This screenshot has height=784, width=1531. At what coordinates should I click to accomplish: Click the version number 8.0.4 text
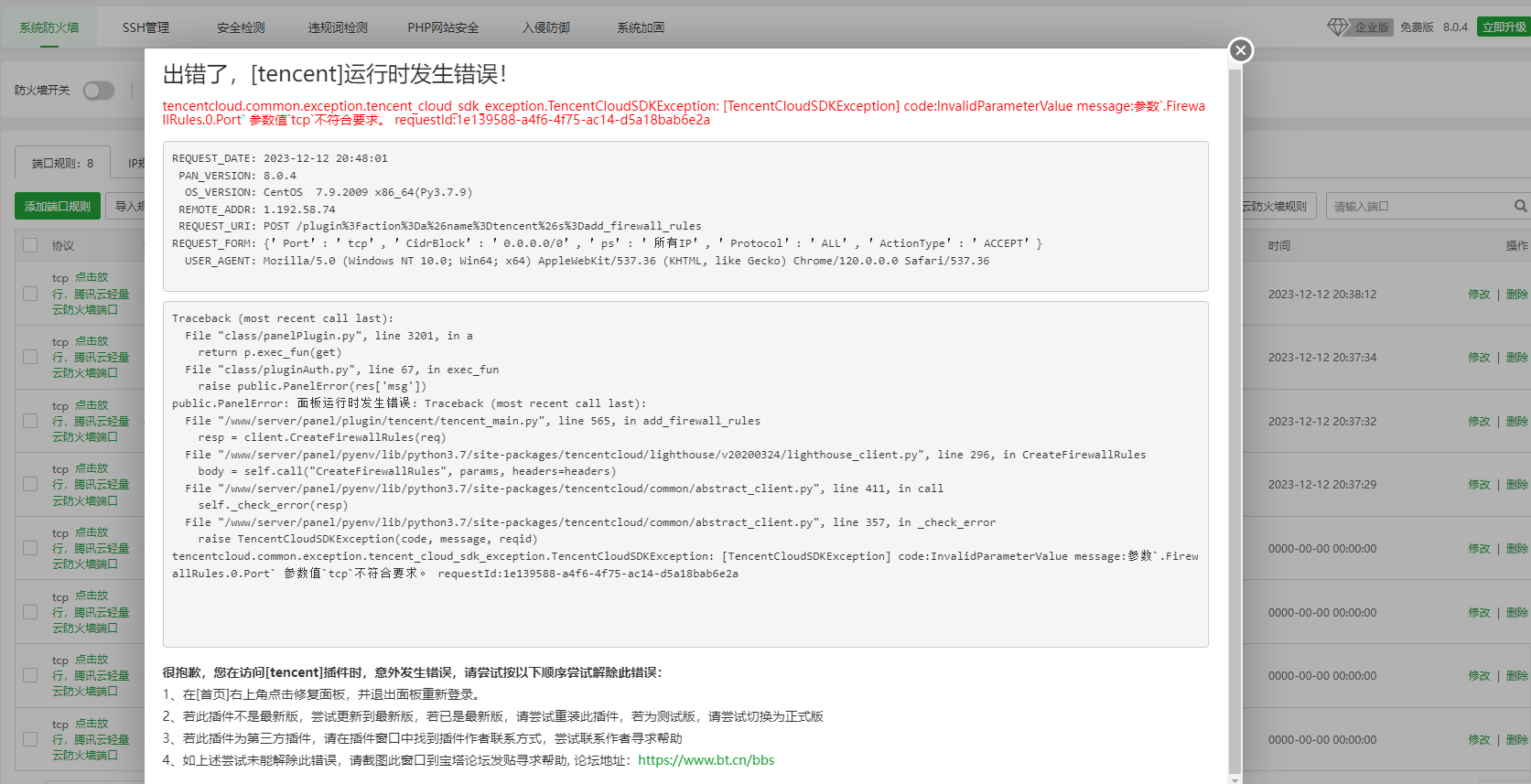point(1455,27)
